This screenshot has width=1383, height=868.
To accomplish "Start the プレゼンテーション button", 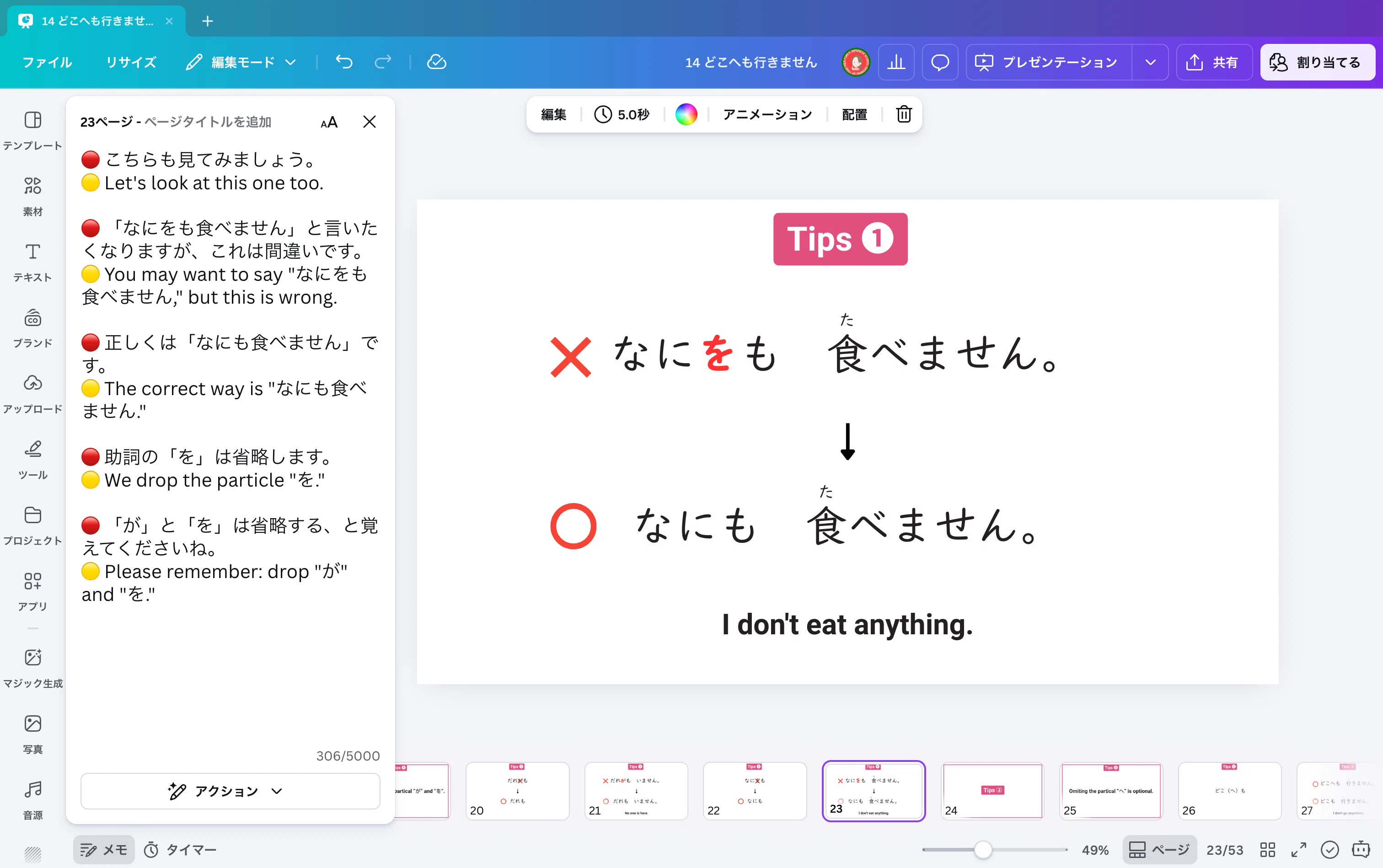I will pyautogui.click(x=1049, y=62).
